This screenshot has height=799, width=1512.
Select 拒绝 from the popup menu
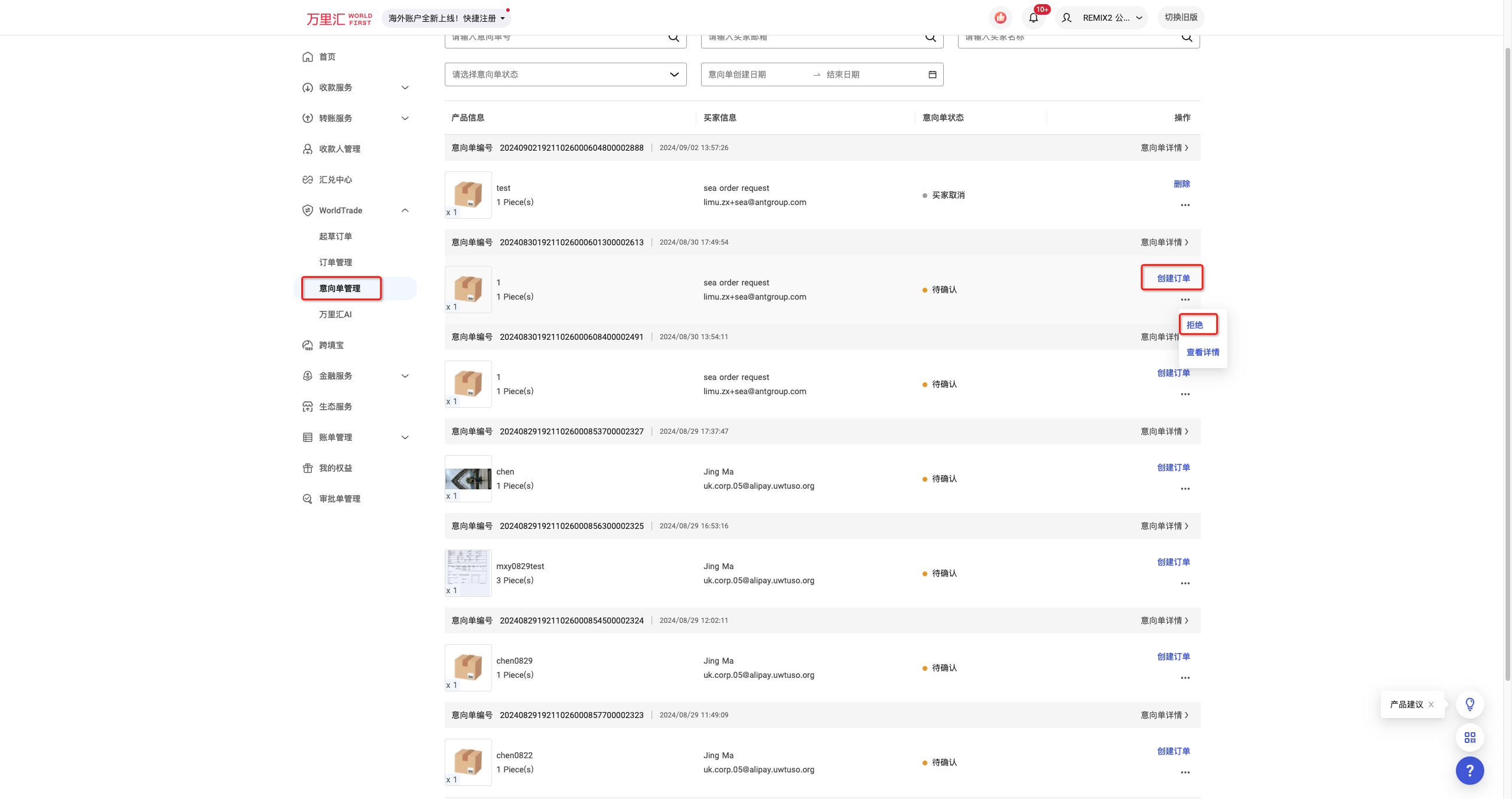(x=1195, y=325)
